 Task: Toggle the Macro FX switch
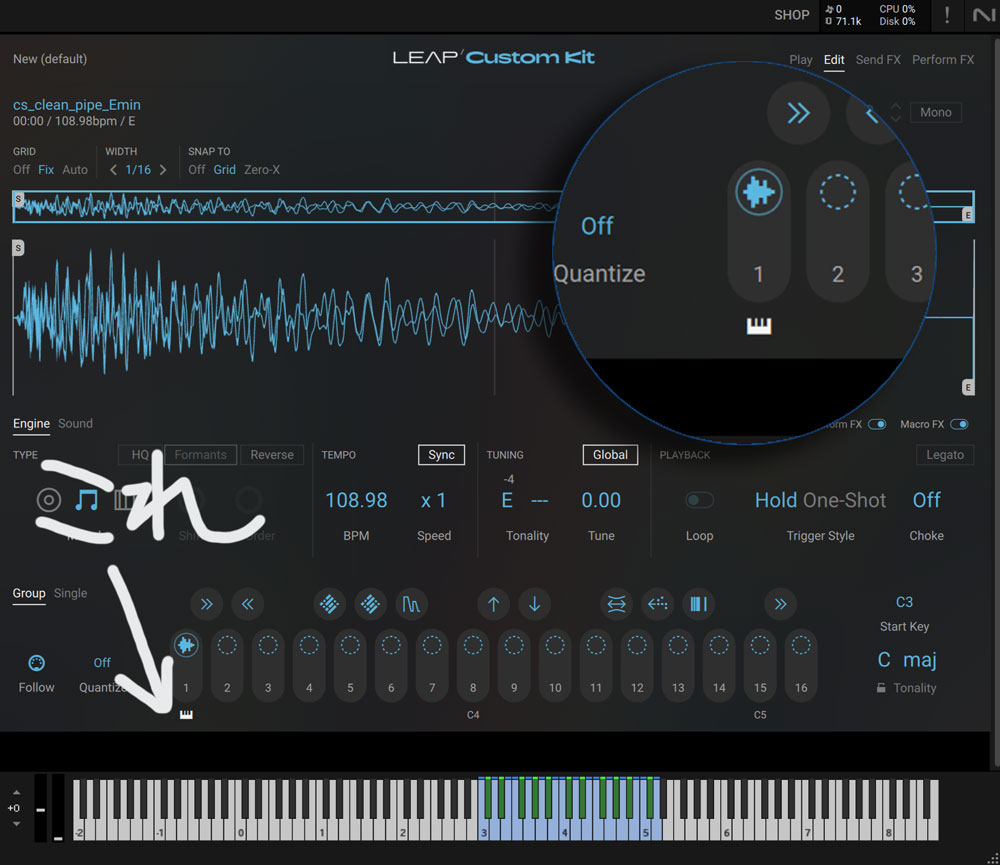pos(959,424)
